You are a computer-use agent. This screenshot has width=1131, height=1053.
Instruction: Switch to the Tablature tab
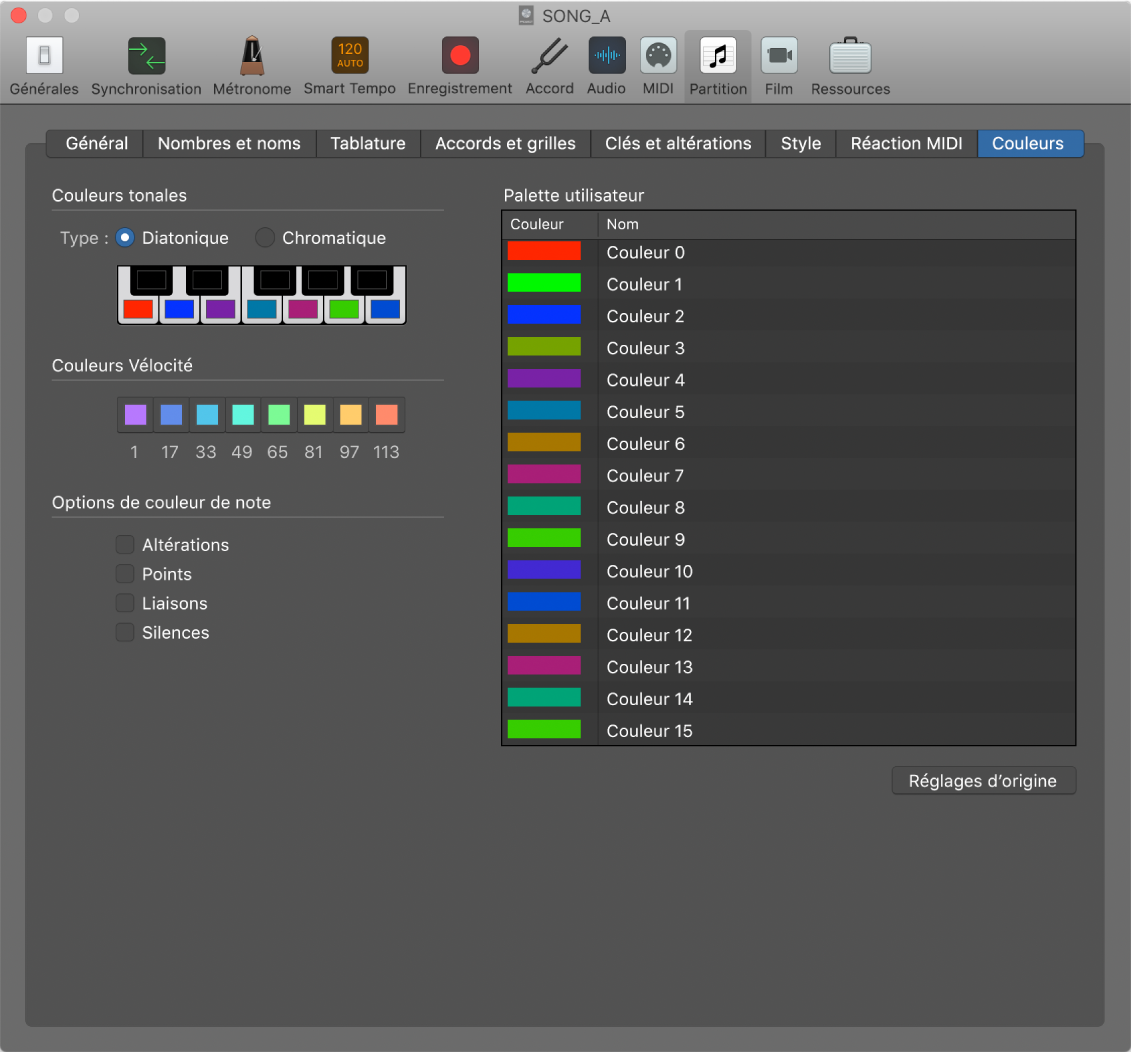pos(368,143)
